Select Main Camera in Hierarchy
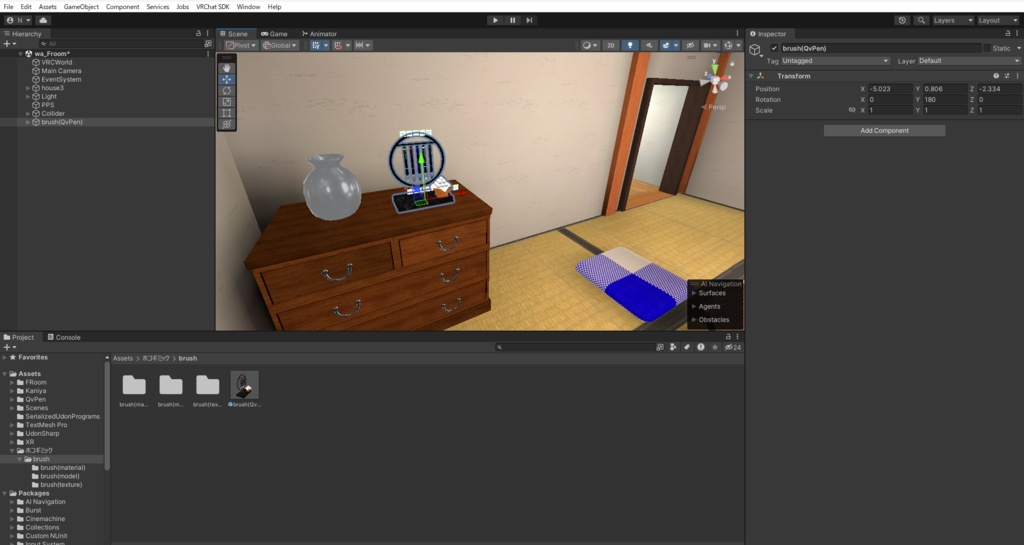Viewport: 1024px width, 545px height. [x=61, y=71]
